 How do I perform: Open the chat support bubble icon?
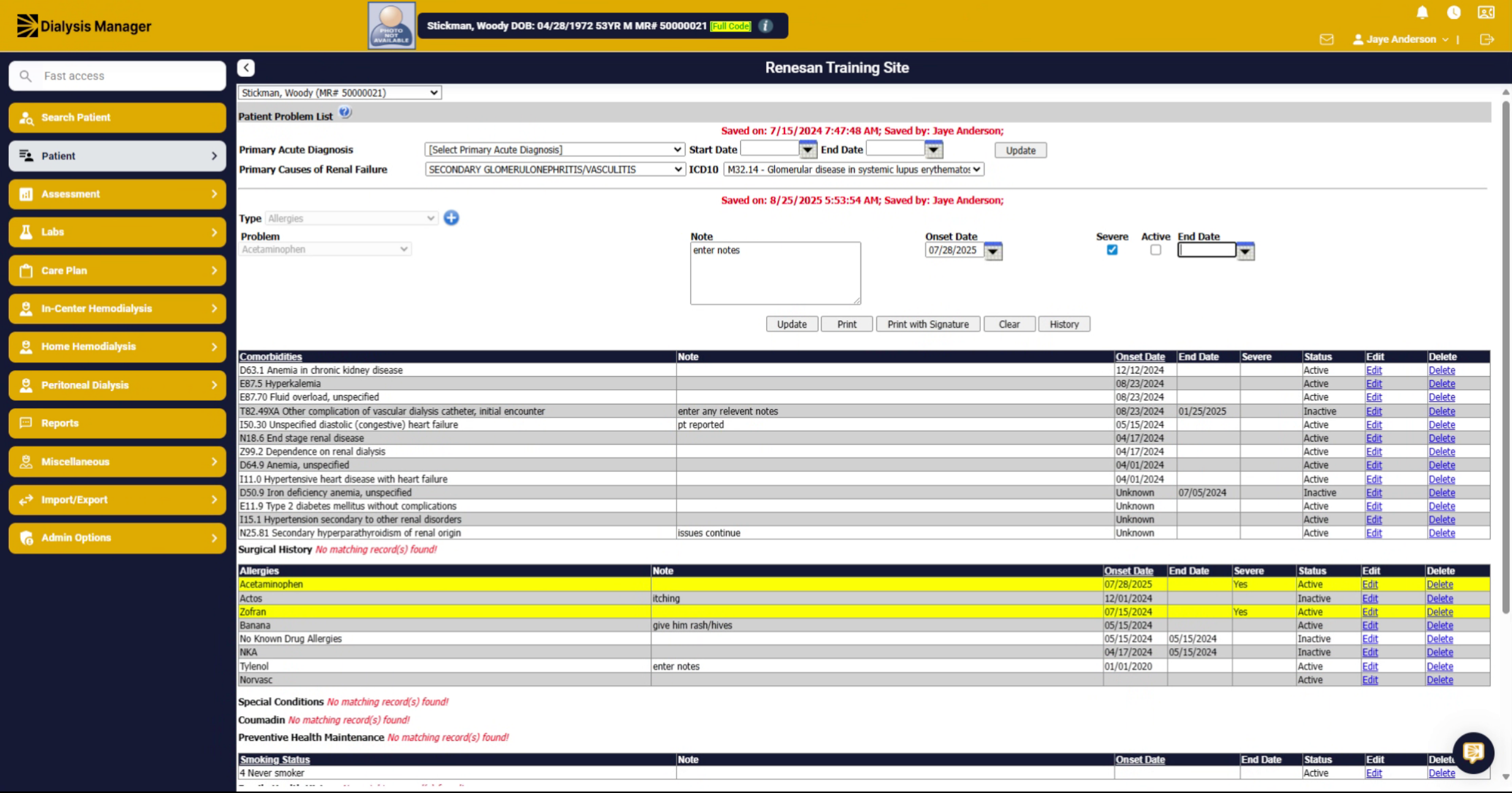[1473, 752]
